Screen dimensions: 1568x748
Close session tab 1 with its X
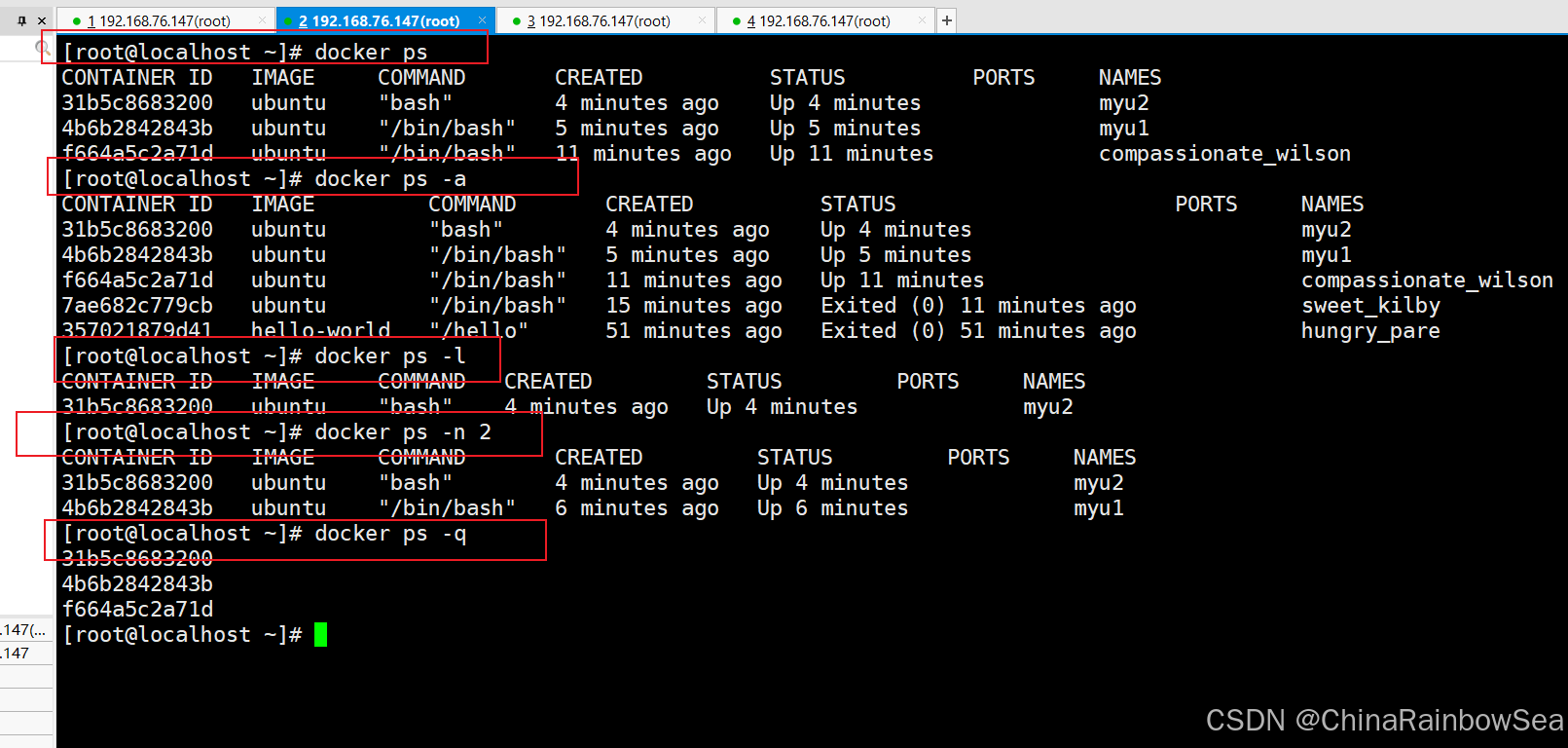pos(262,20)
